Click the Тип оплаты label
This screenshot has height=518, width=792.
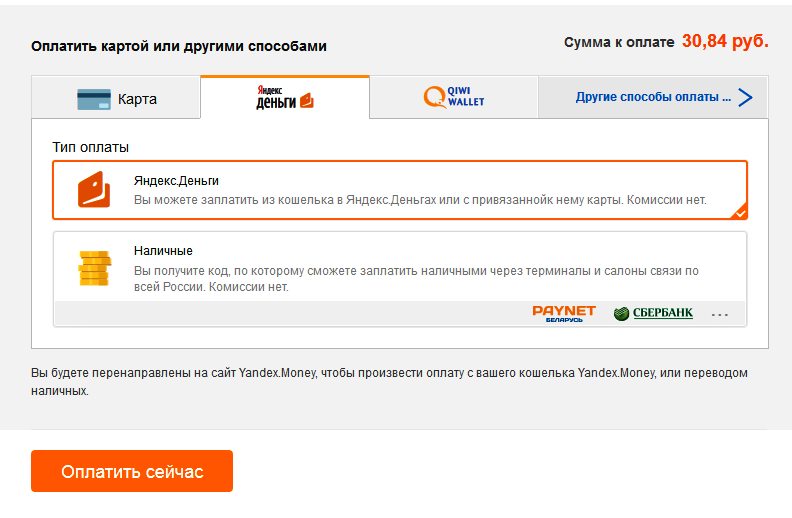coord(90,147)
